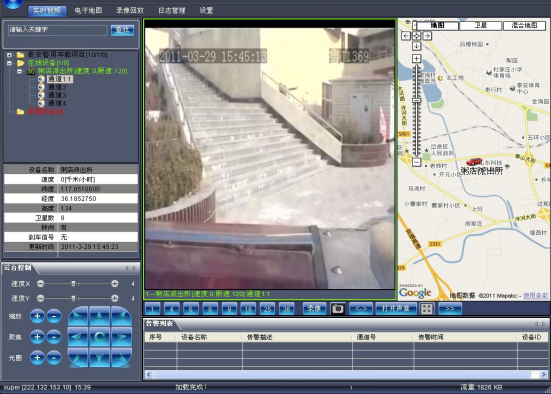Zoom out map with minus icon
Viewport: 551px width, 394px height.
click(416, 162)
